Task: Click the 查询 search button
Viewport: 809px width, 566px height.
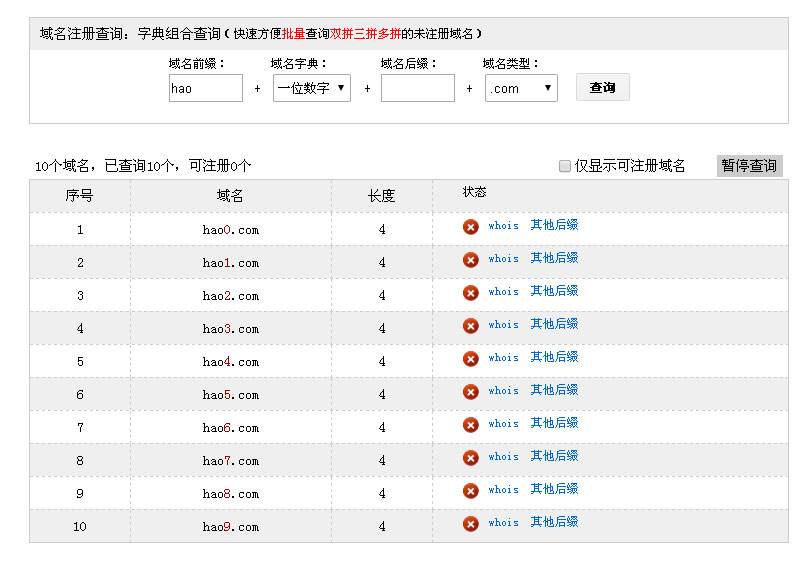Action: pos(603,87)
